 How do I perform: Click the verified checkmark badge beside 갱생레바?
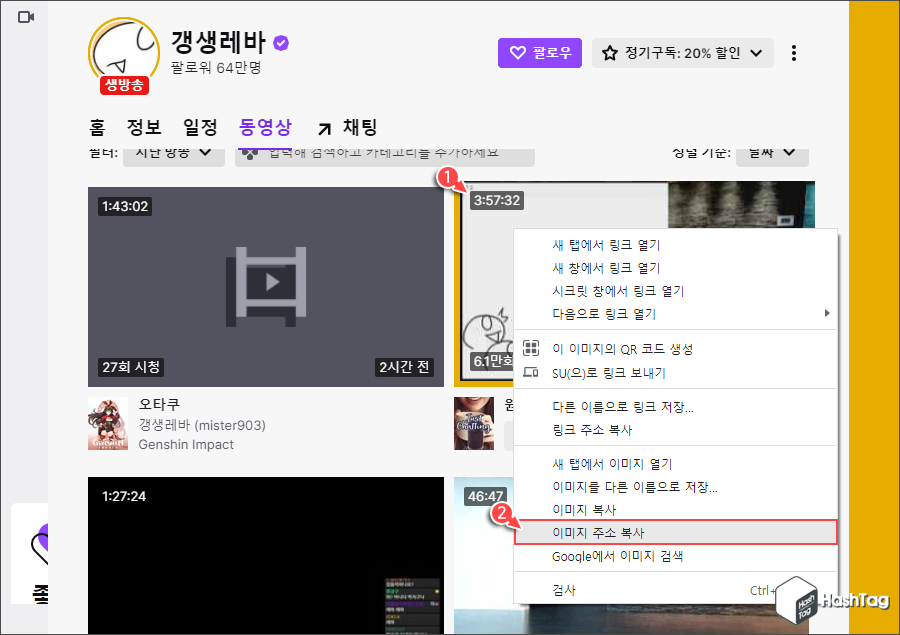(x=280, y=42)
